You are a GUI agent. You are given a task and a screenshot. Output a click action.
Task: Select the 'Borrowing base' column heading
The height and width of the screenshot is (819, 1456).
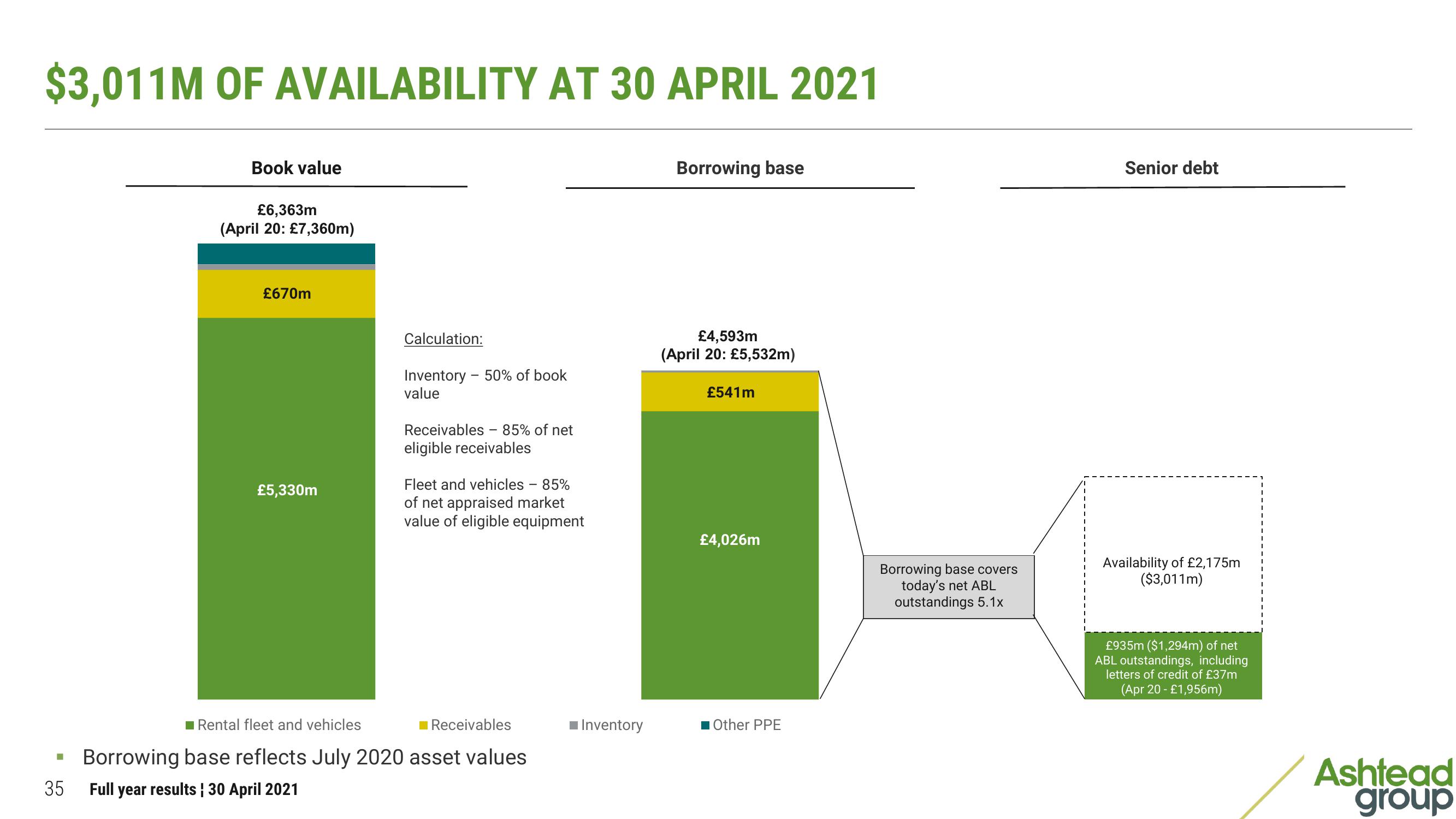click(740, 168)
